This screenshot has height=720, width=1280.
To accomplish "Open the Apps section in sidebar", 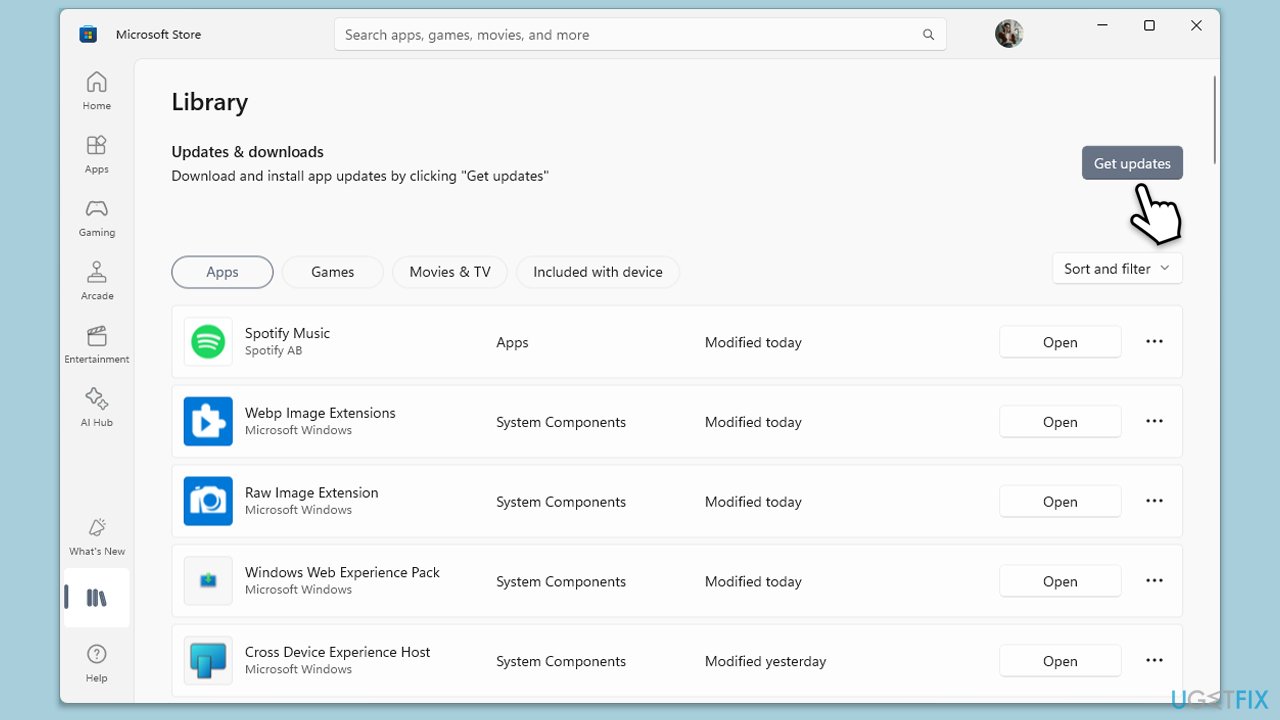I will point(97,154).
